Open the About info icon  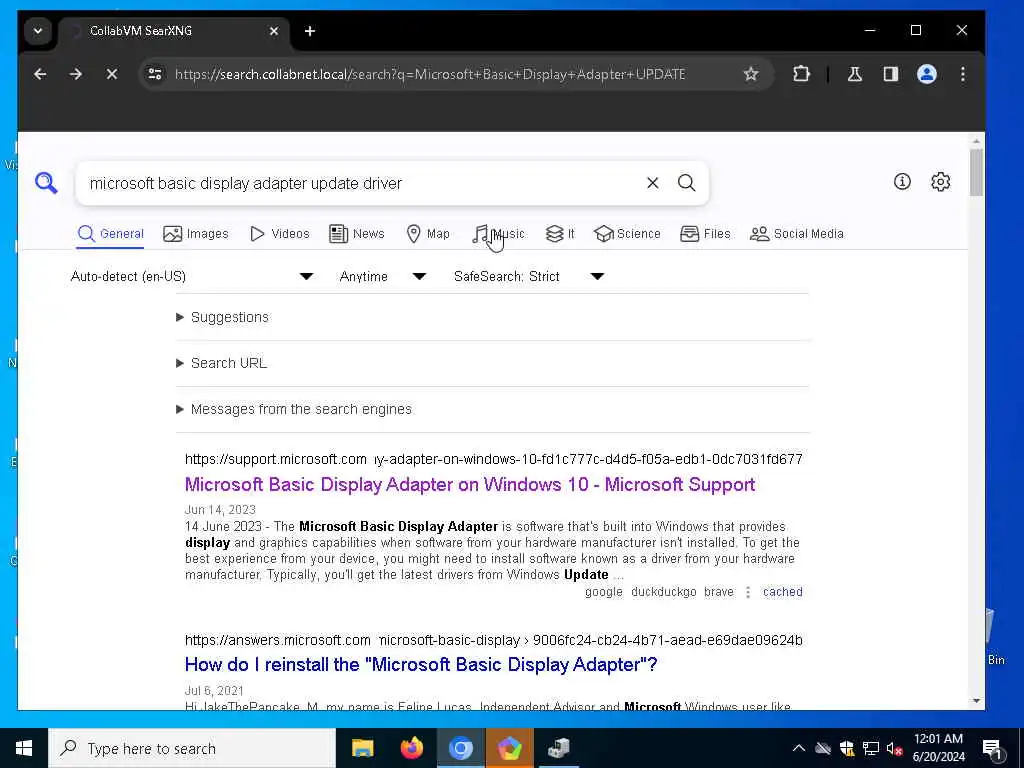coord(902,182)
